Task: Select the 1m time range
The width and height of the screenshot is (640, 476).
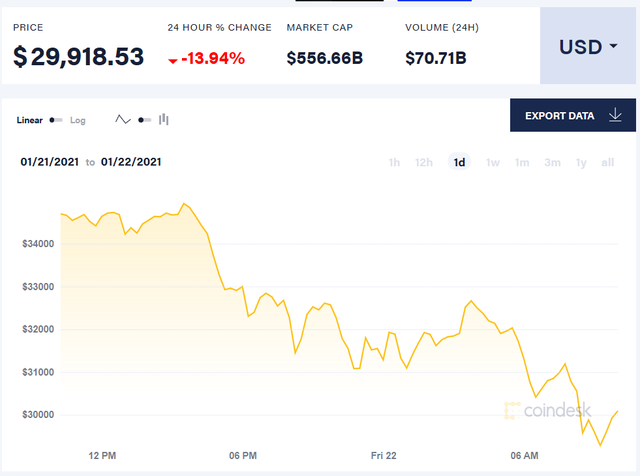Action: pyautogui.click(x=521, y=162)
